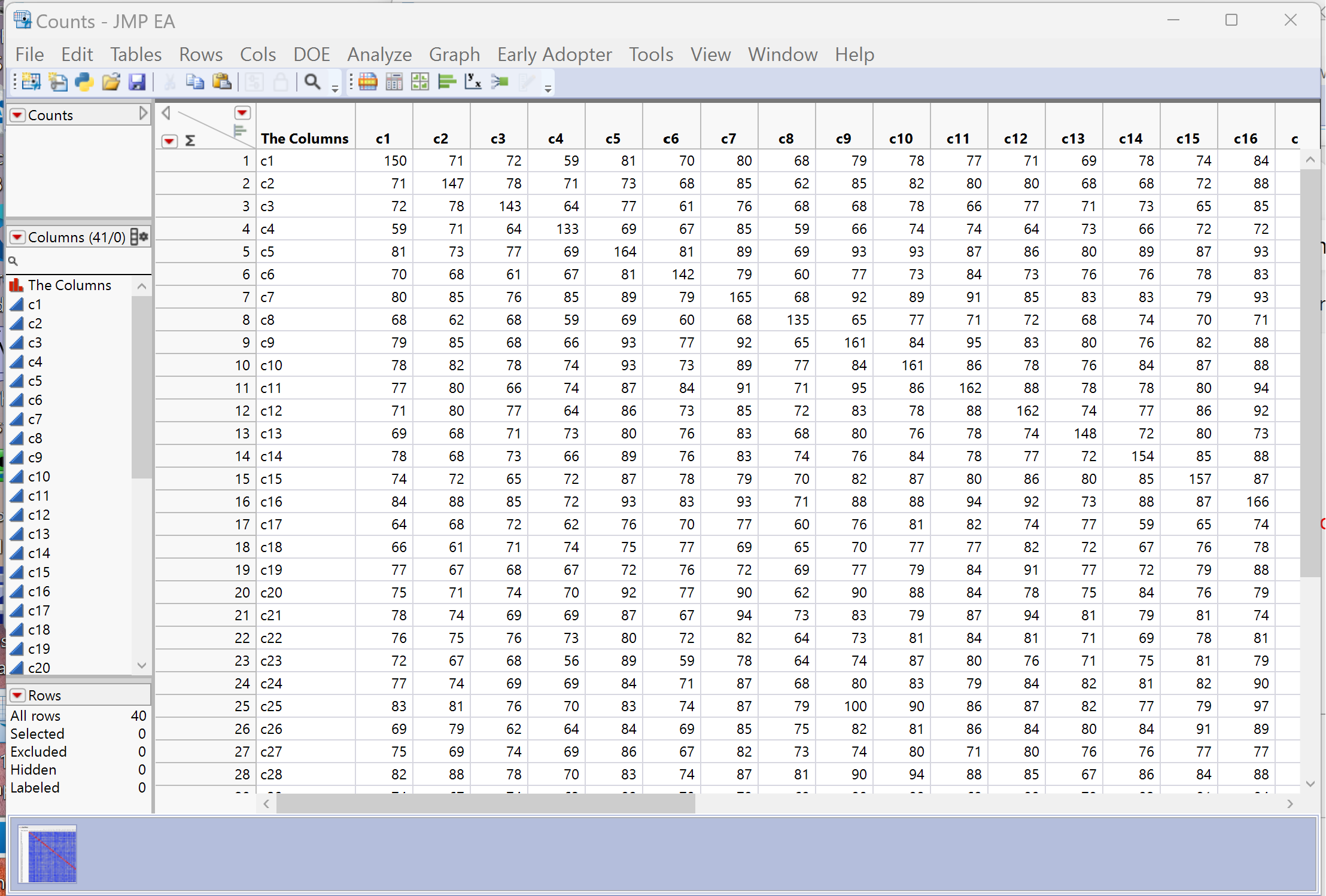Image resolution: width=1326 pixels, height=896 pixels.
Task: Click the heatmap thumbnail at bottom left
Action: coord(47,854)
